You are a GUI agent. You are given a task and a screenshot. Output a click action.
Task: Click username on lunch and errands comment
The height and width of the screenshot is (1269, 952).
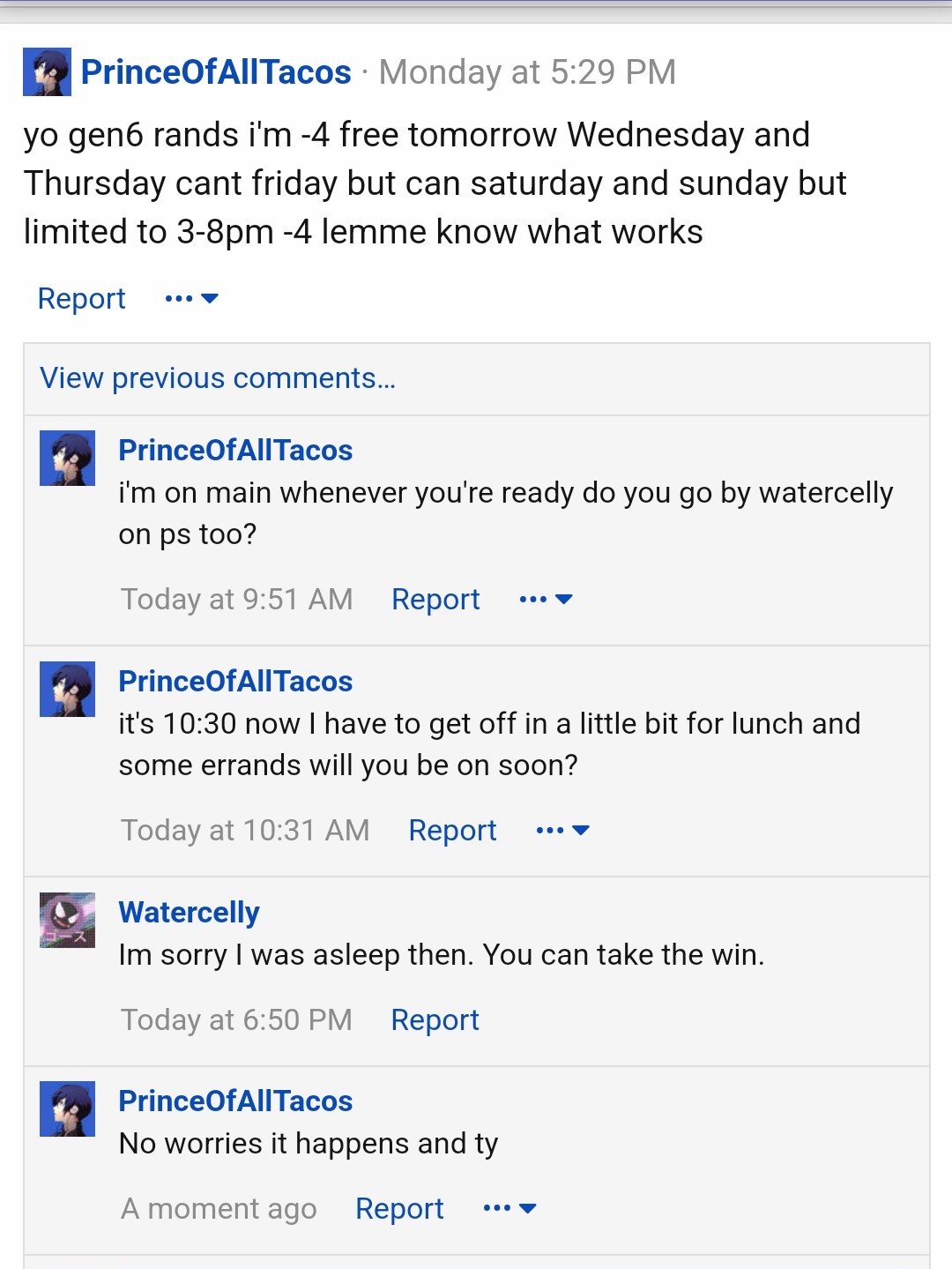pyautogui.click(x=235, y=682)
